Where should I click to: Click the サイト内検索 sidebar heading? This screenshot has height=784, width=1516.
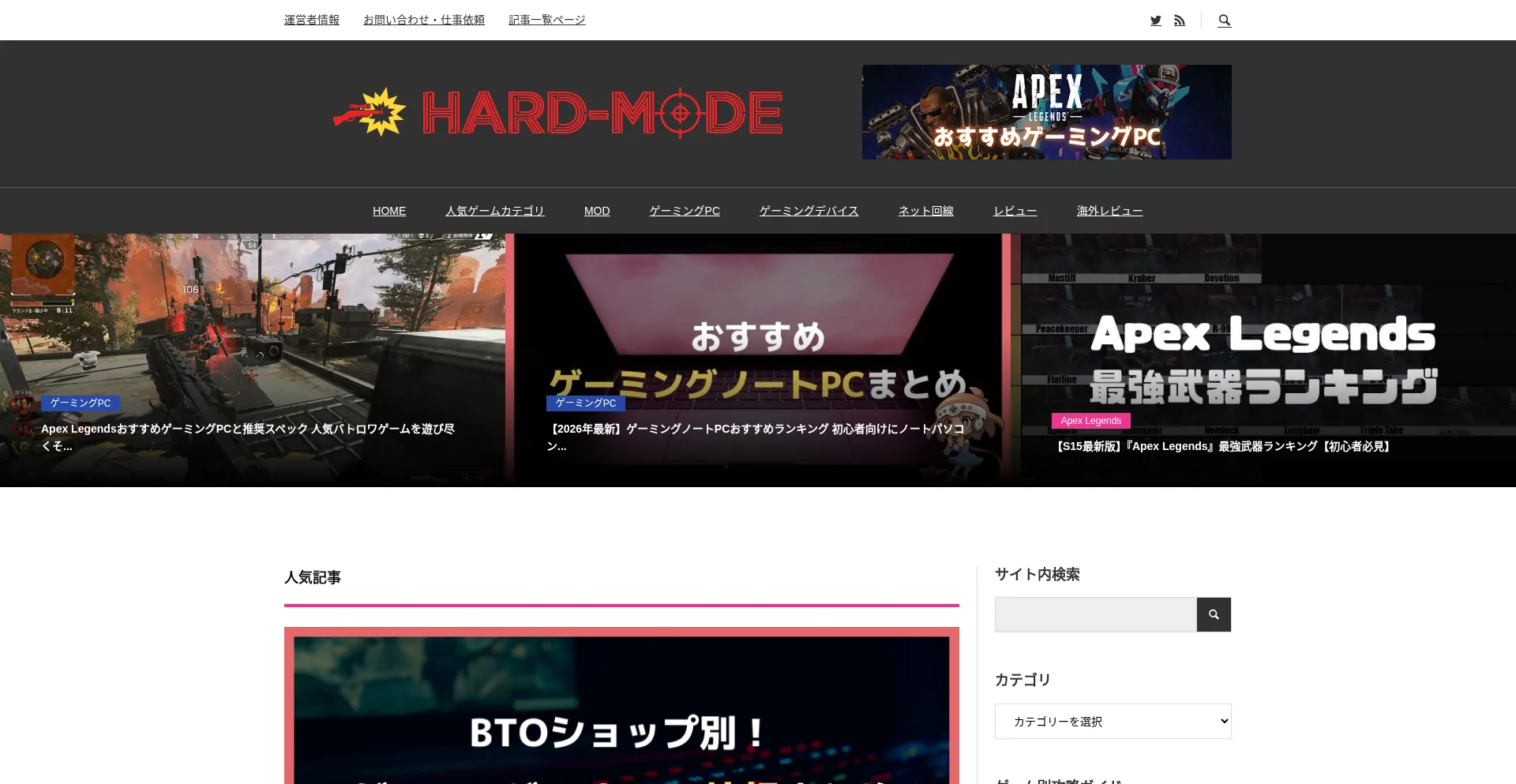click(x=1038, y=574)
